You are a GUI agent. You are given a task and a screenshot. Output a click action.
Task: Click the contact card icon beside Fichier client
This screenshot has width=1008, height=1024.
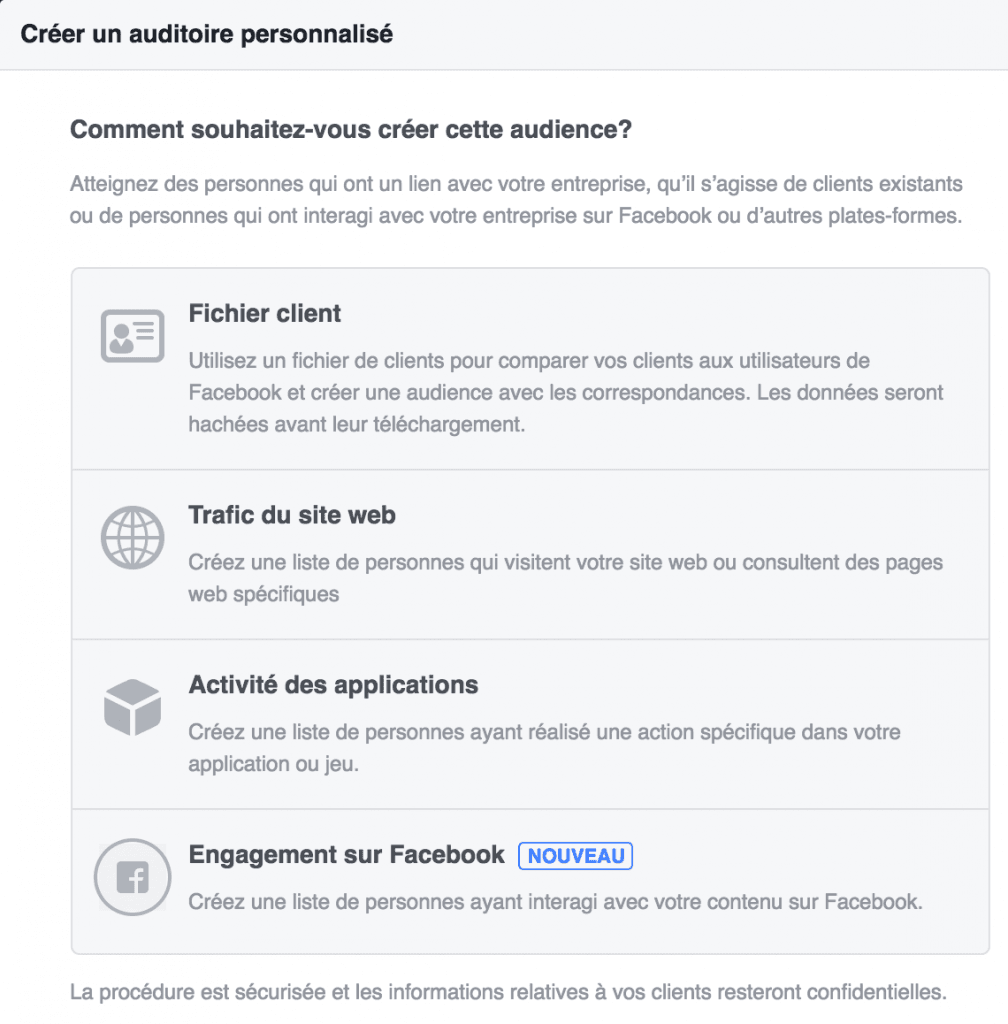pyautogui.click(x=132, y=338)
